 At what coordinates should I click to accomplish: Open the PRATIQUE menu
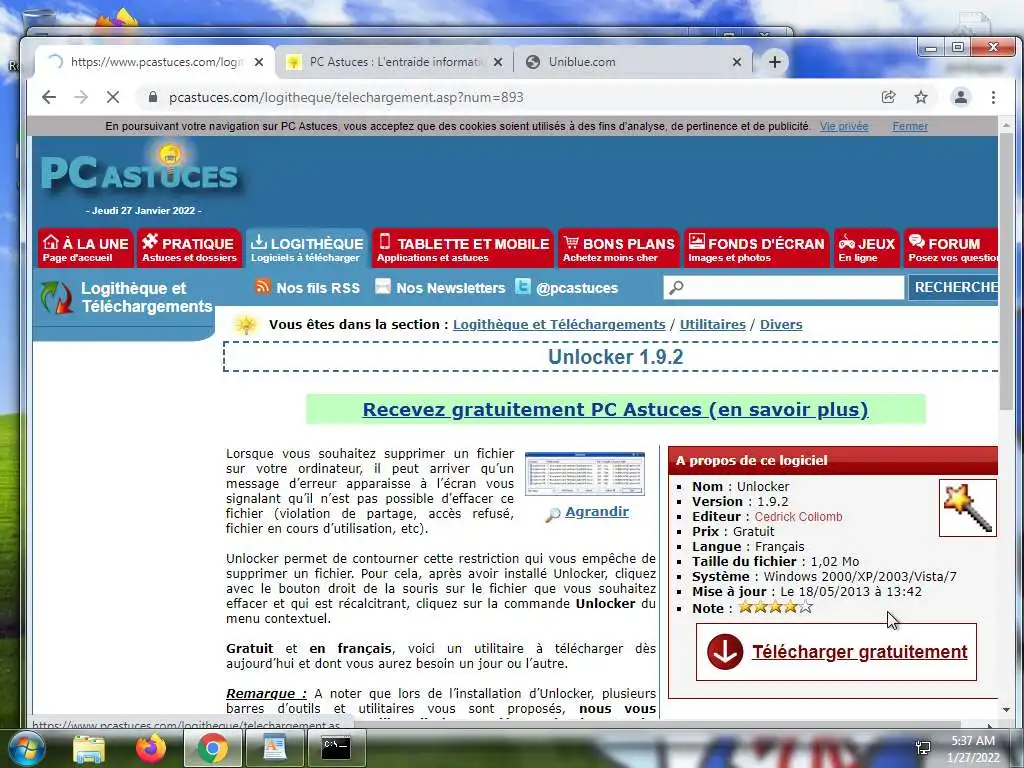pos(189,248)
